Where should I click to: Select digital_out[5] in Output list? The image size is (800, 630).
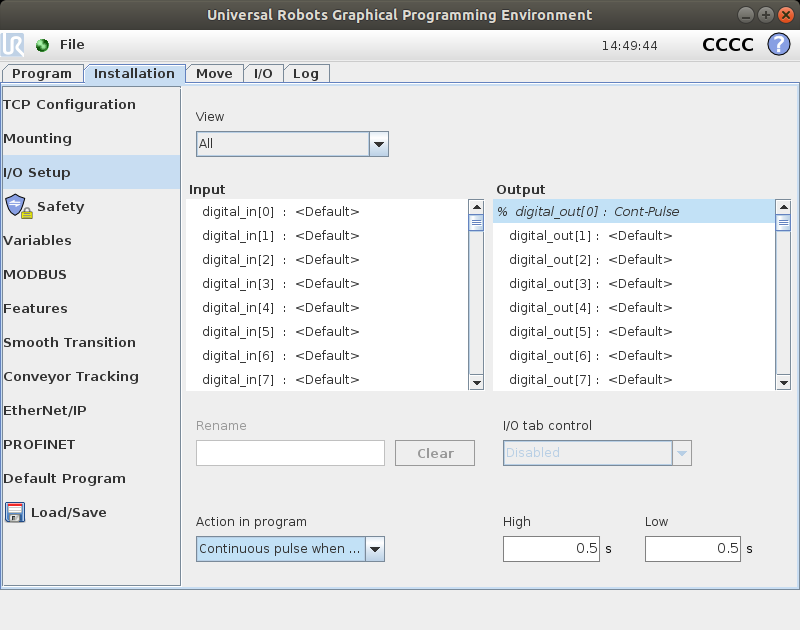click(590, 332)
